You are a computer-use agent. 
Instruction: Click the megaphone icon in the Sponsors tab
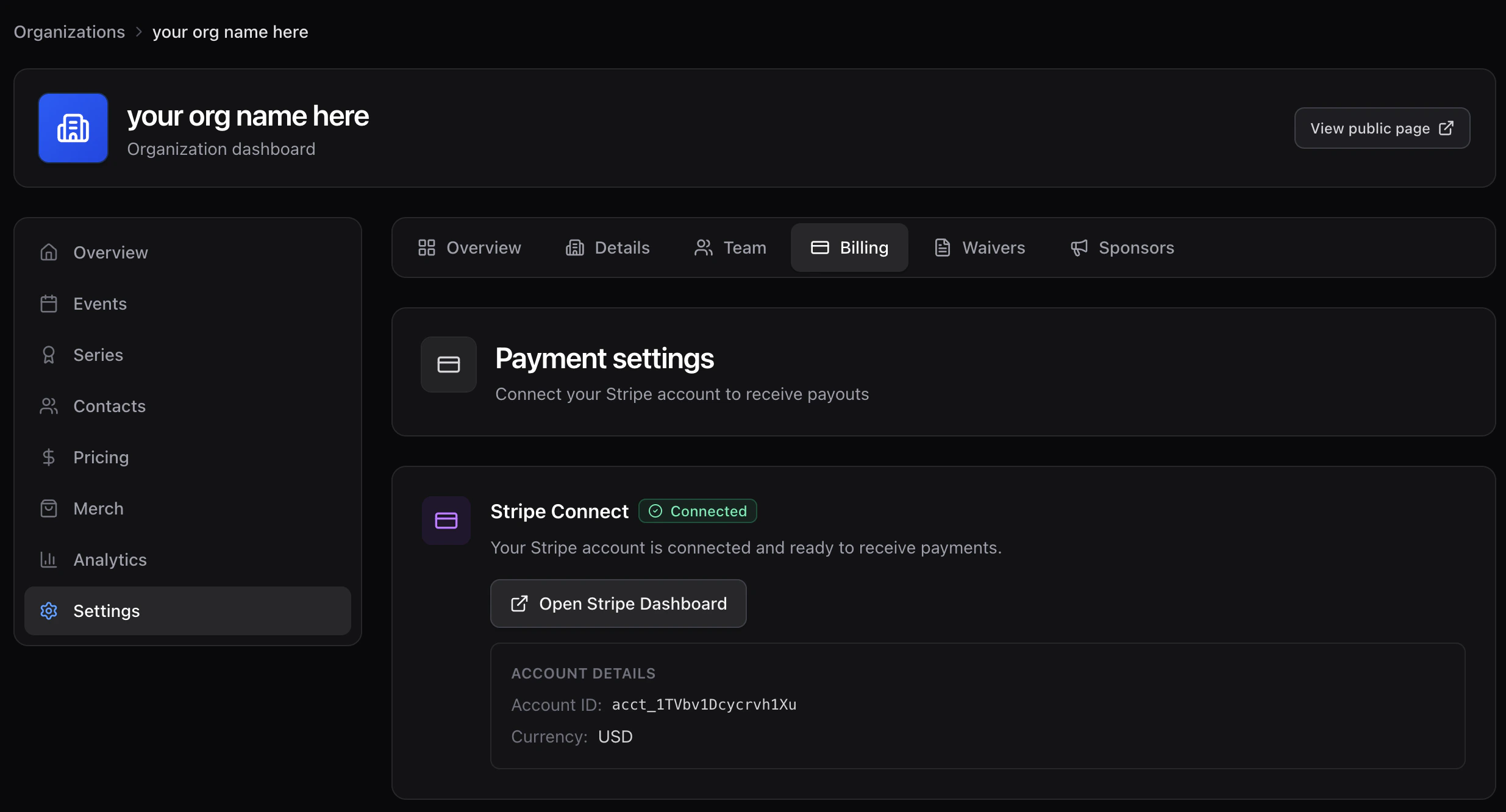tap(1079, 248)
